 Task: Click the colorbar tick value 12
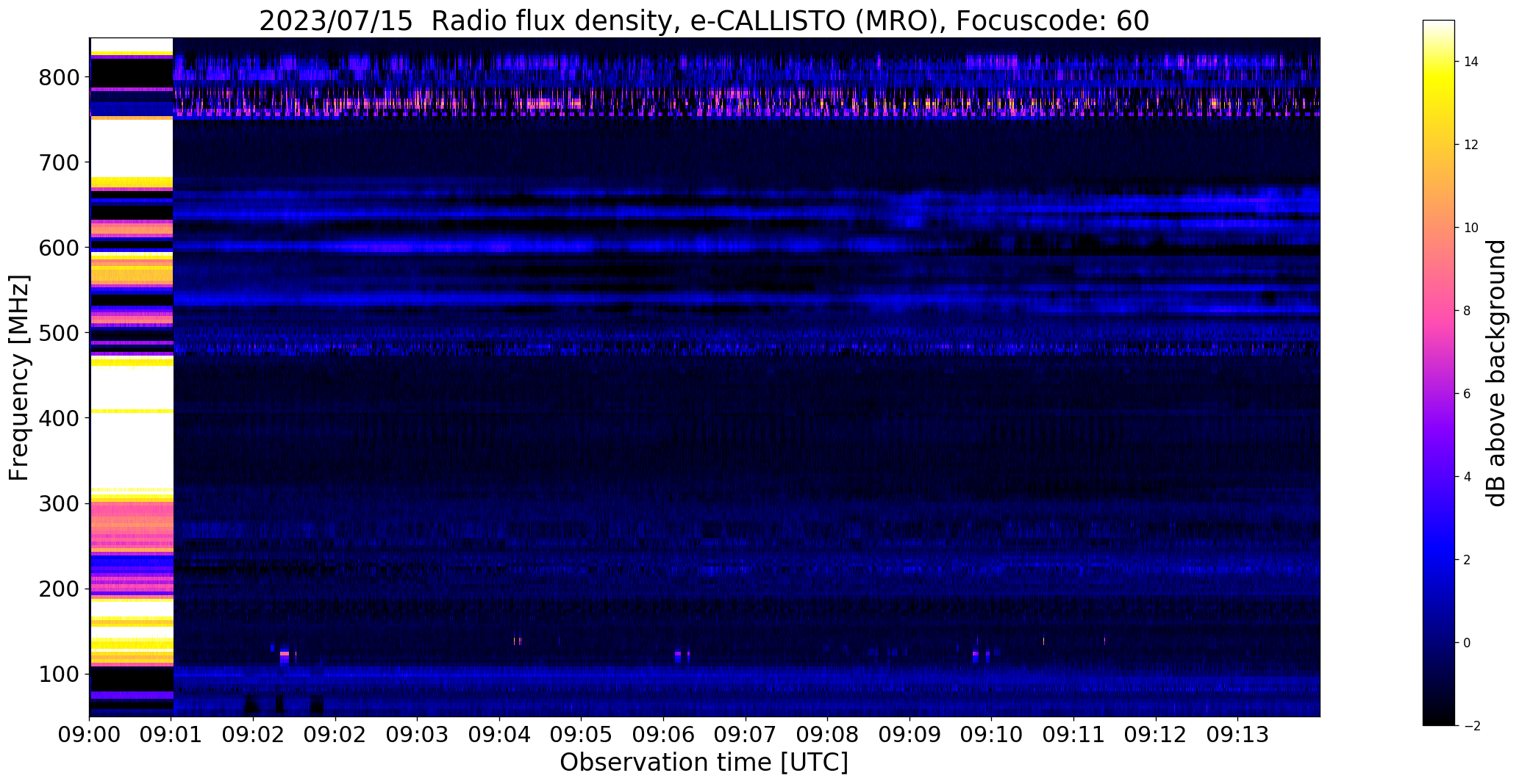pos(1471,145)
